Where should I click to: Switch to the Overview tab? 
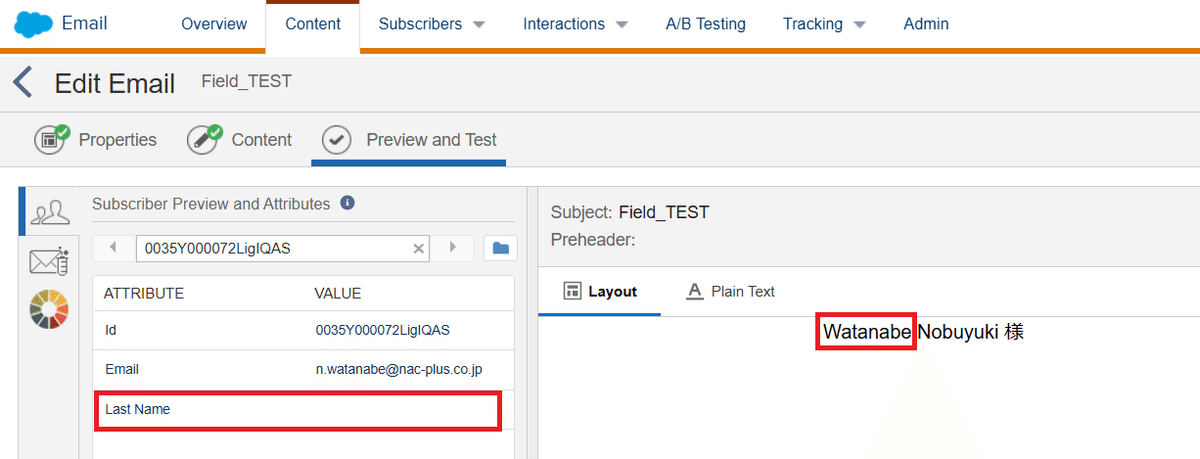coord(214,24)
